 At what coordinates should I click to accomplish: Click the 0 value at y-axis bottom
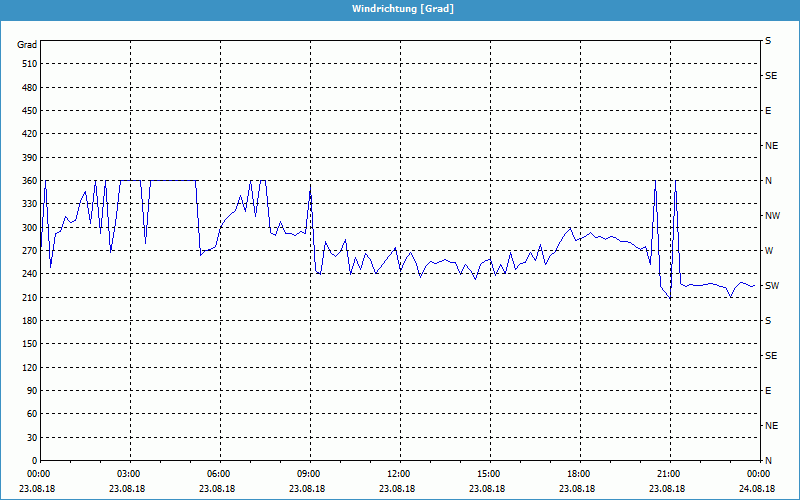tap(34, 461)
